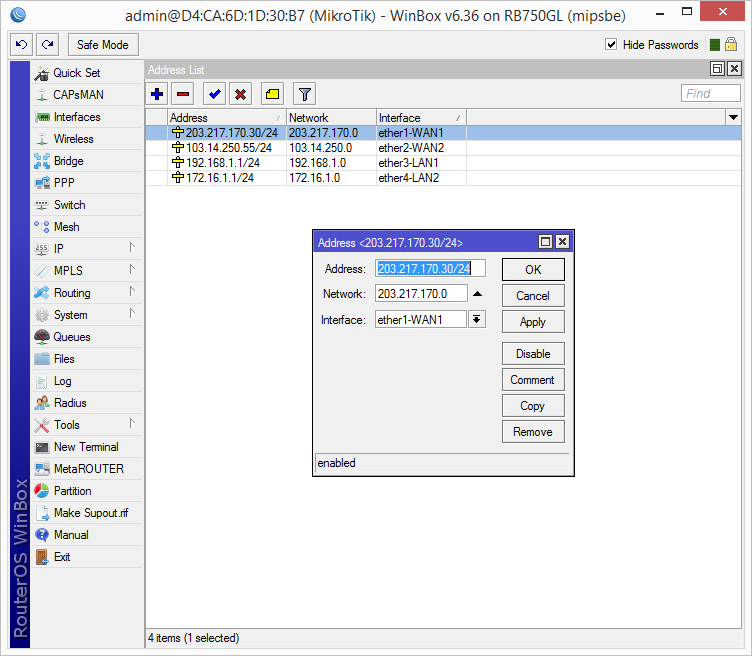This screenshot has height=656, width=752.
Task: Open Interface dropdown in Address dialog
Action: click(x=477, y=319)
